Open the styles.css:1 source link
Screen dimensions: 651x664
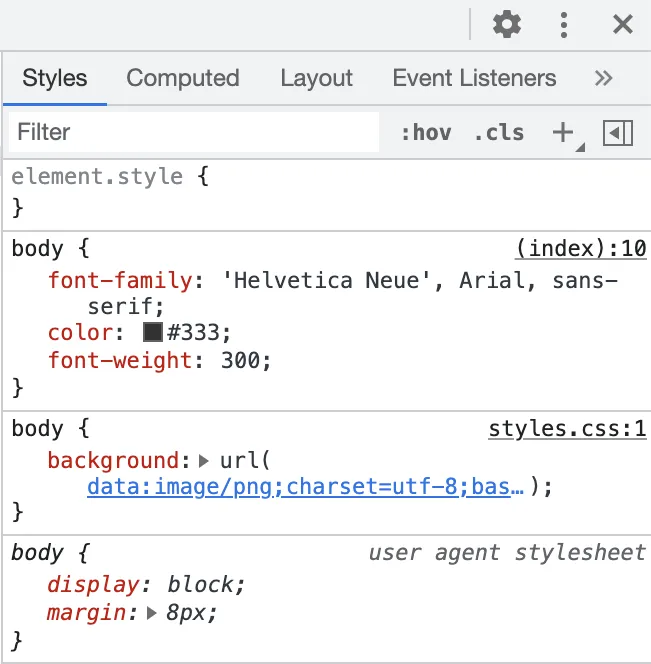tap(567, 429)
